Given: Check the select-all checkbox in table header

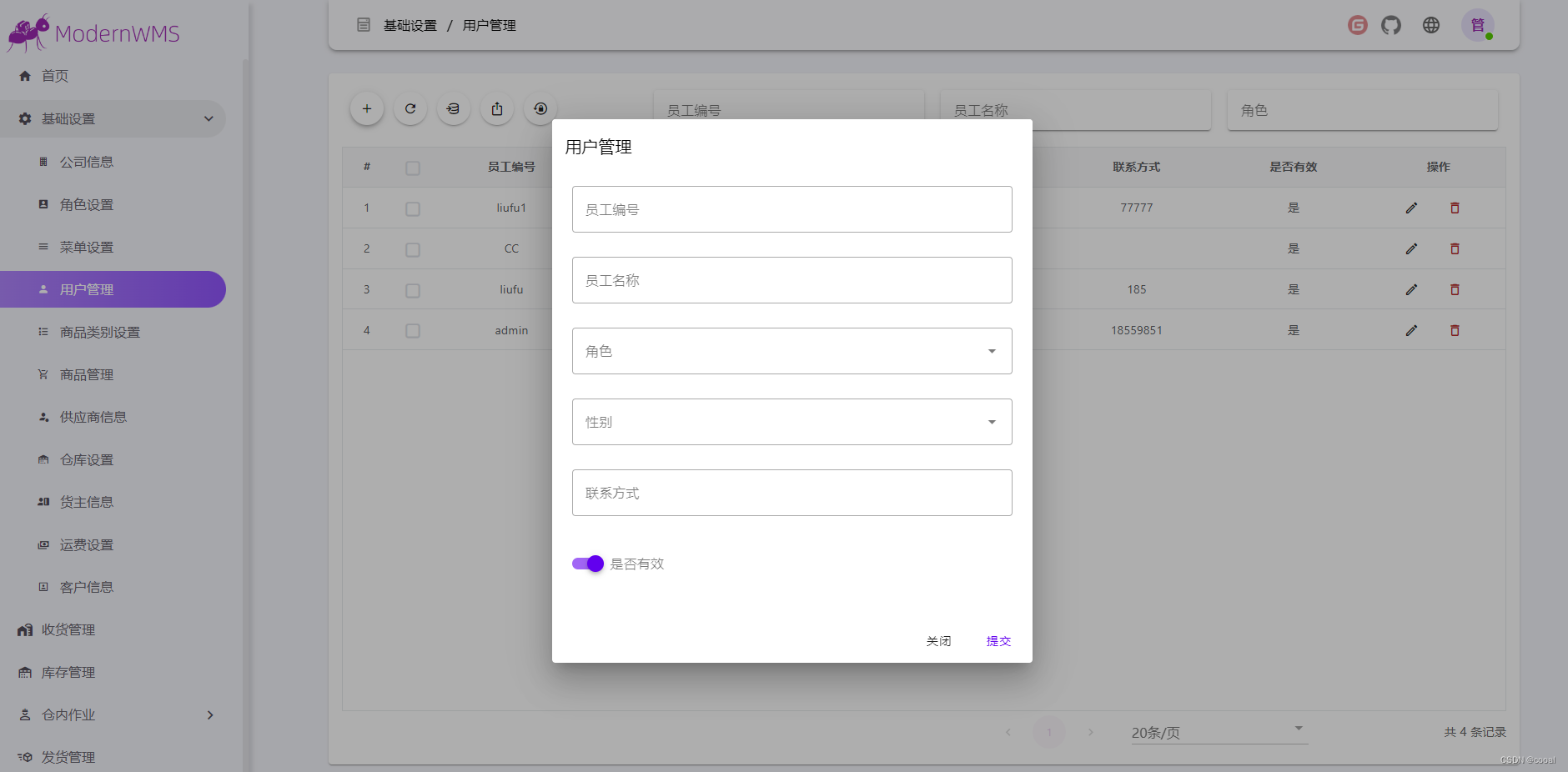Looking at the screenshot, I should point(412,168).
